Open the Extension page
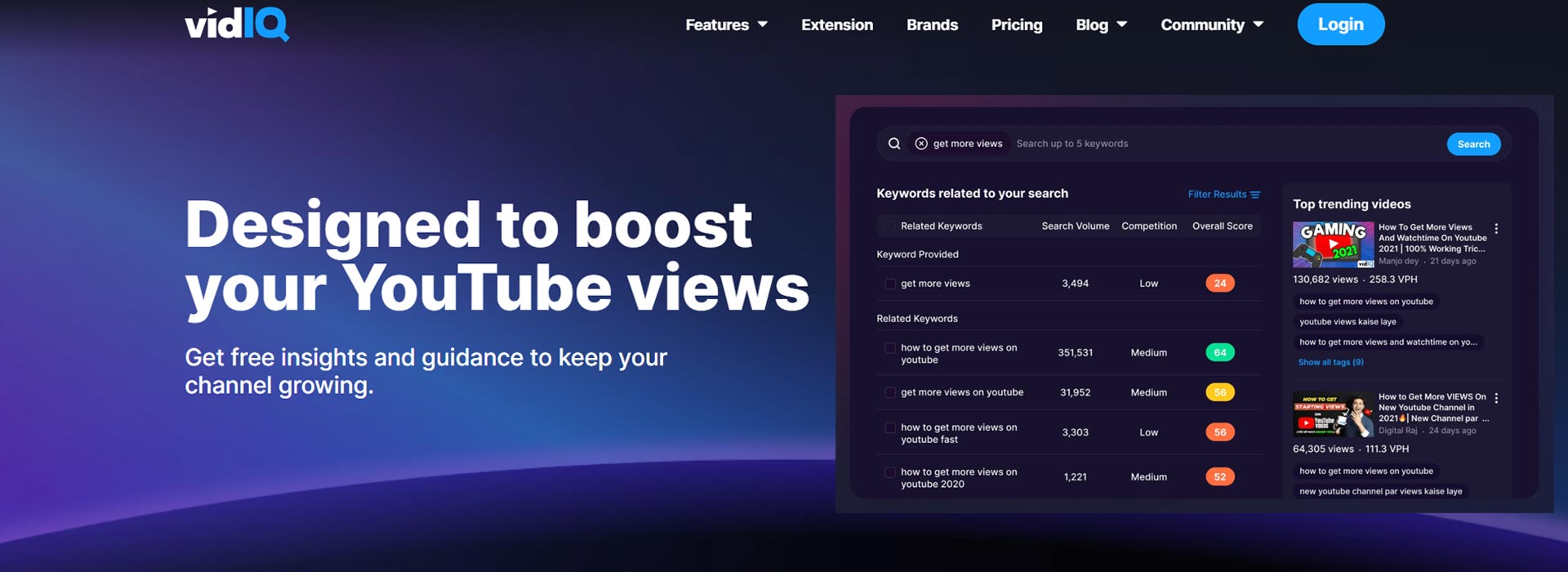The image size is (1568, 572). click(x=837, y=25)
